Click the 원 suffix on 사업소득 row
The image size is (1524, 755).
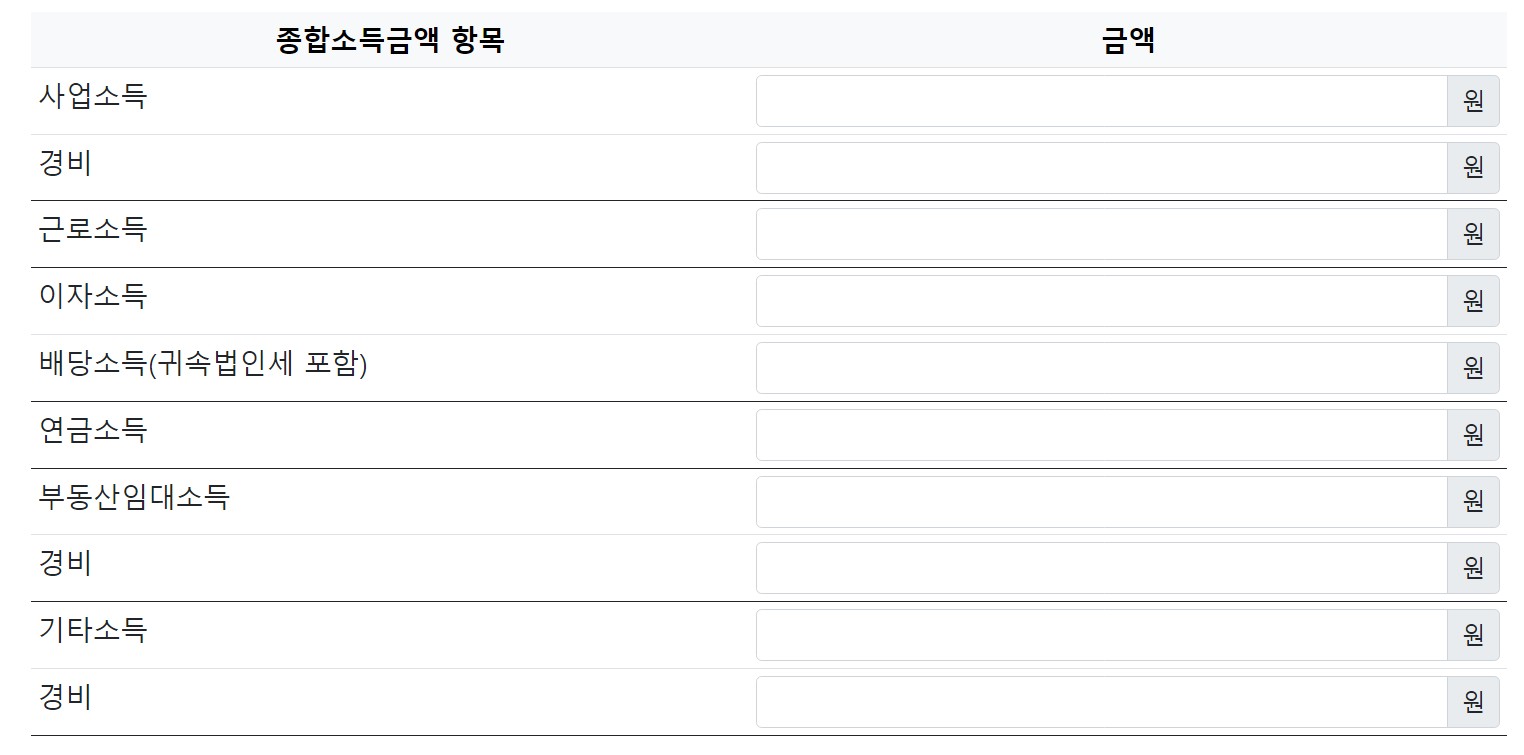1473,101
